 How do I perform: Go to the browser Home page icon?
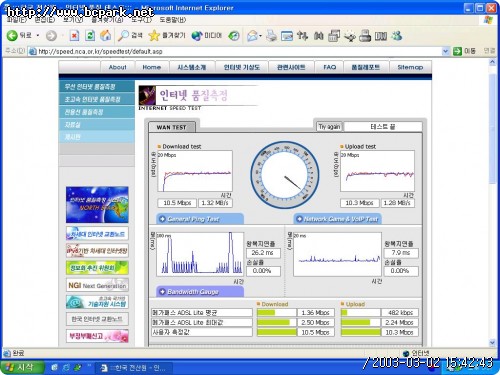pos(106,35)
